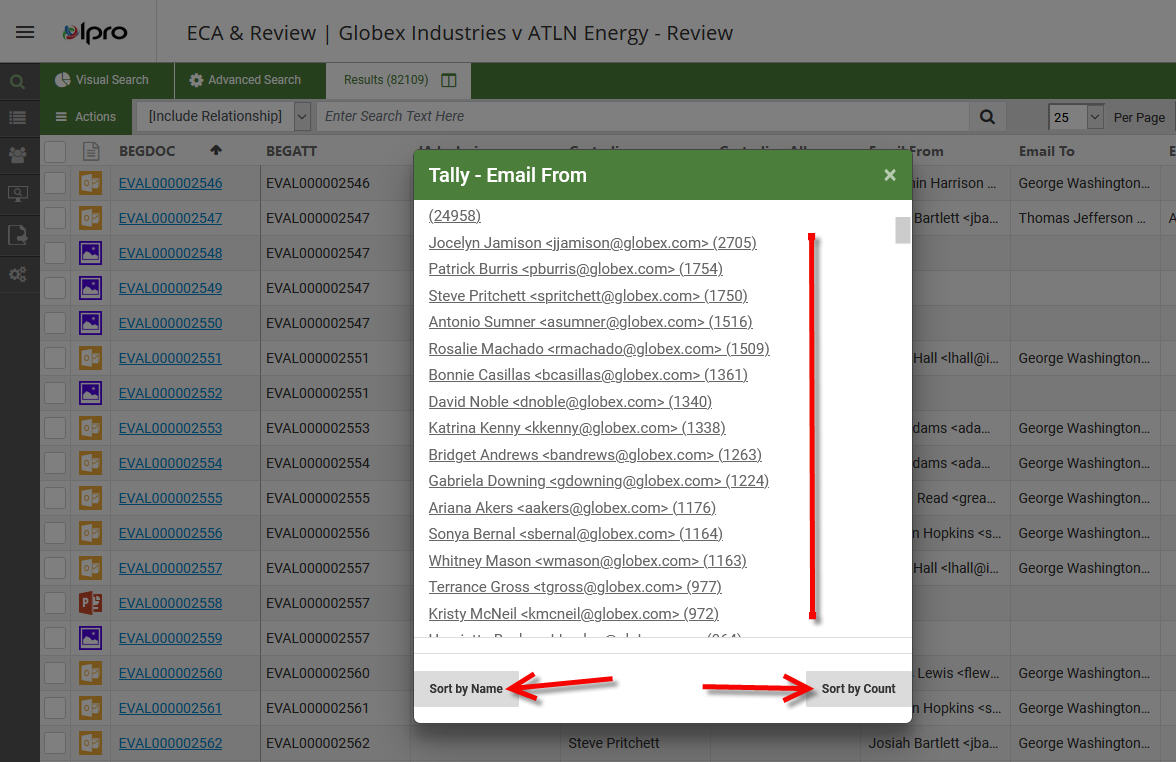
Task: Focus the Enter Search Text Here field
Action: (643, 116)
